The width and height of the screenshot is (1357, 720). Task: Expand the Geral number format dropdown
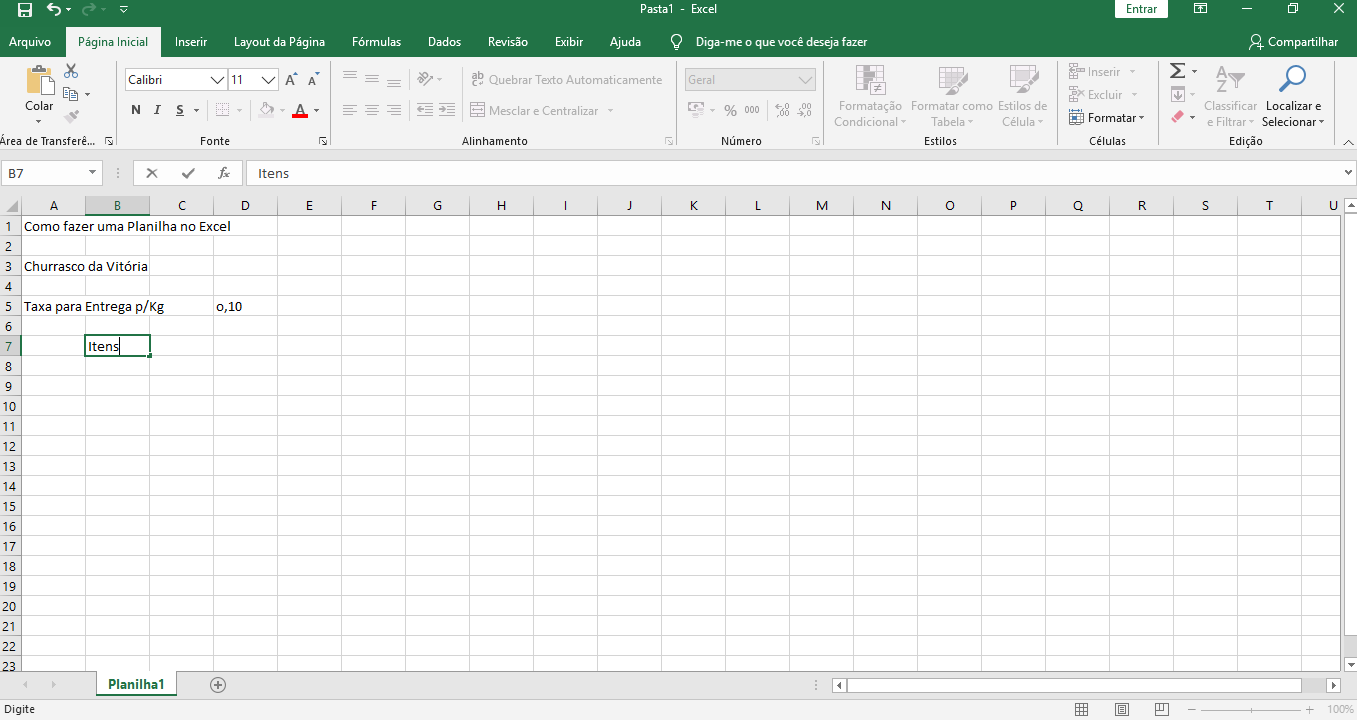[x=806, y=80]
